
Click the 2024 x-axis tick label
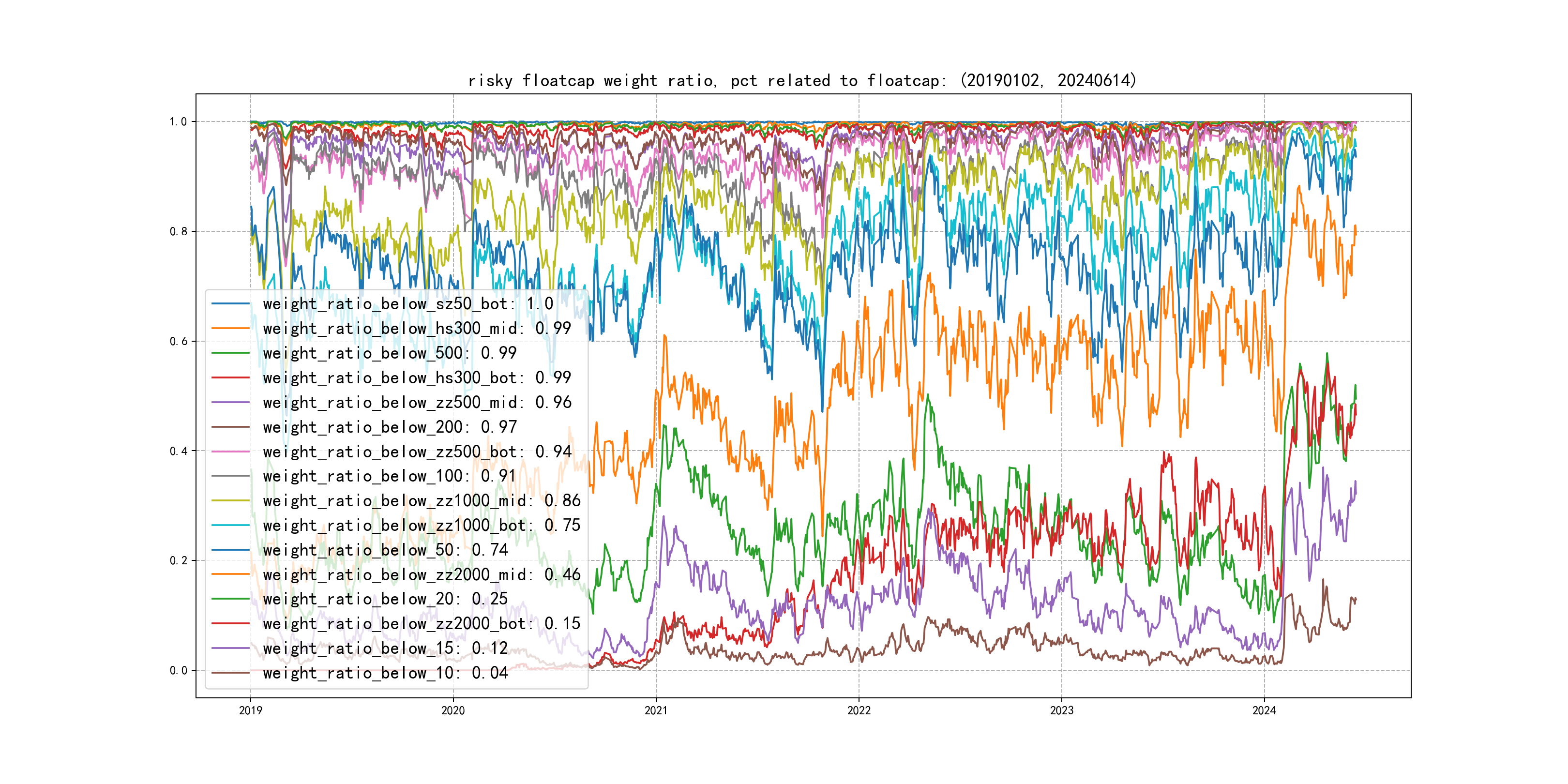pyautogui.click(x=1264, y=710)
